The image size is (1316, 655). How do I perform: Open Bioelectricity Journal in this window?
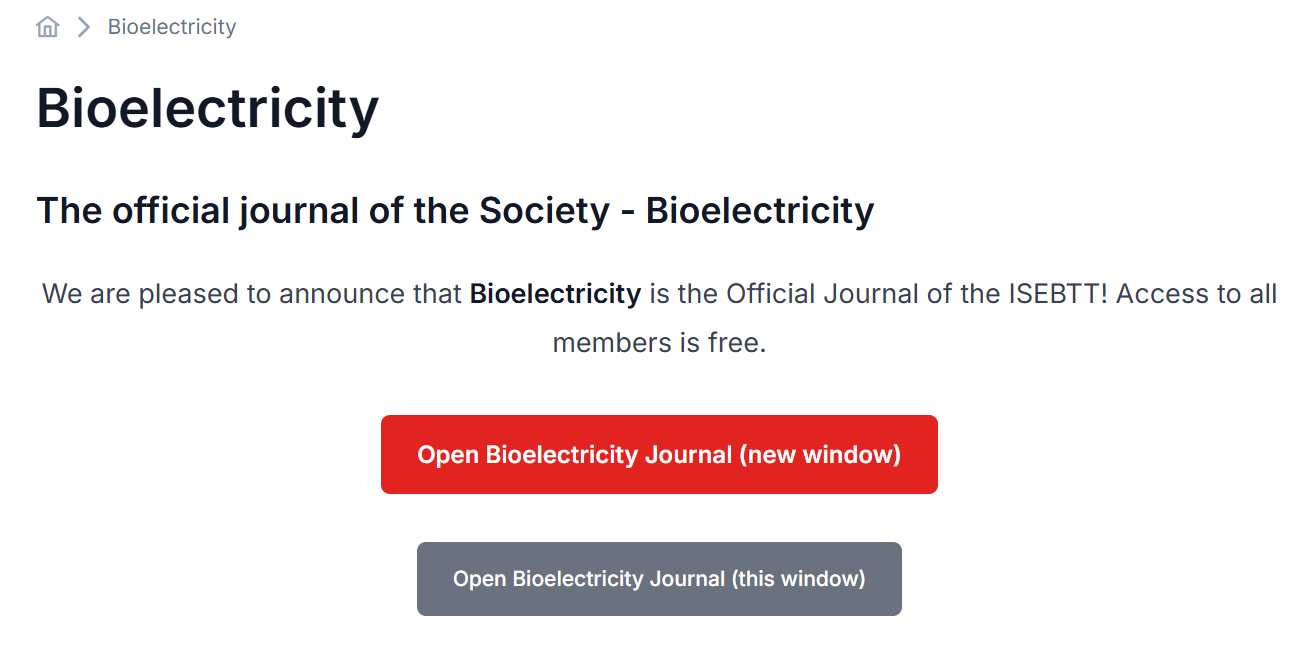(x=659, y=579)
